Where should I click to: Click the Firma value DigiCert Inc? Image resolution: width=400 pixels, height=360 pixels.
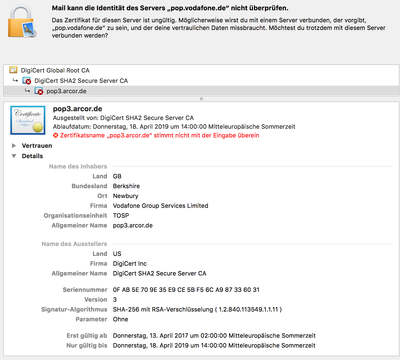click(130, 264)
